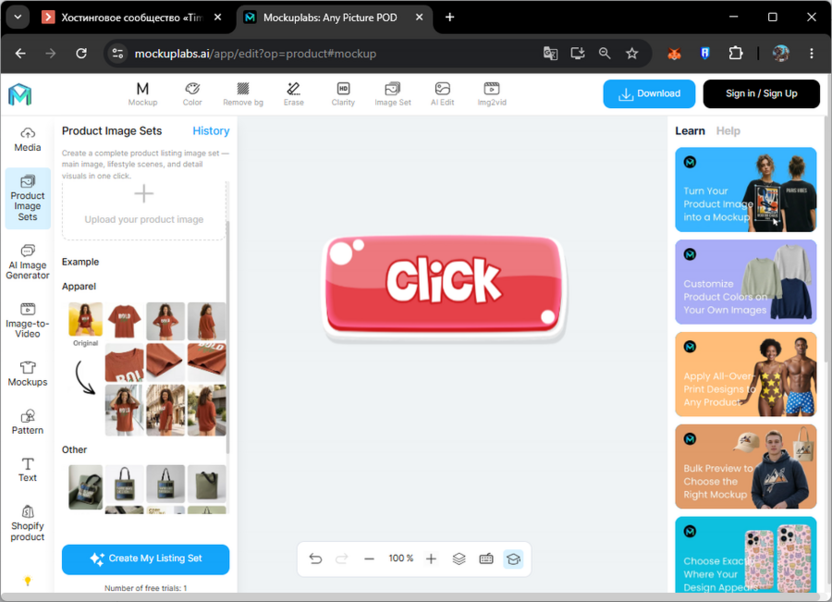Open Choose Exactly Where Design Appears card
The width and height of the screenshot is (832, 602).
[746, 554]
